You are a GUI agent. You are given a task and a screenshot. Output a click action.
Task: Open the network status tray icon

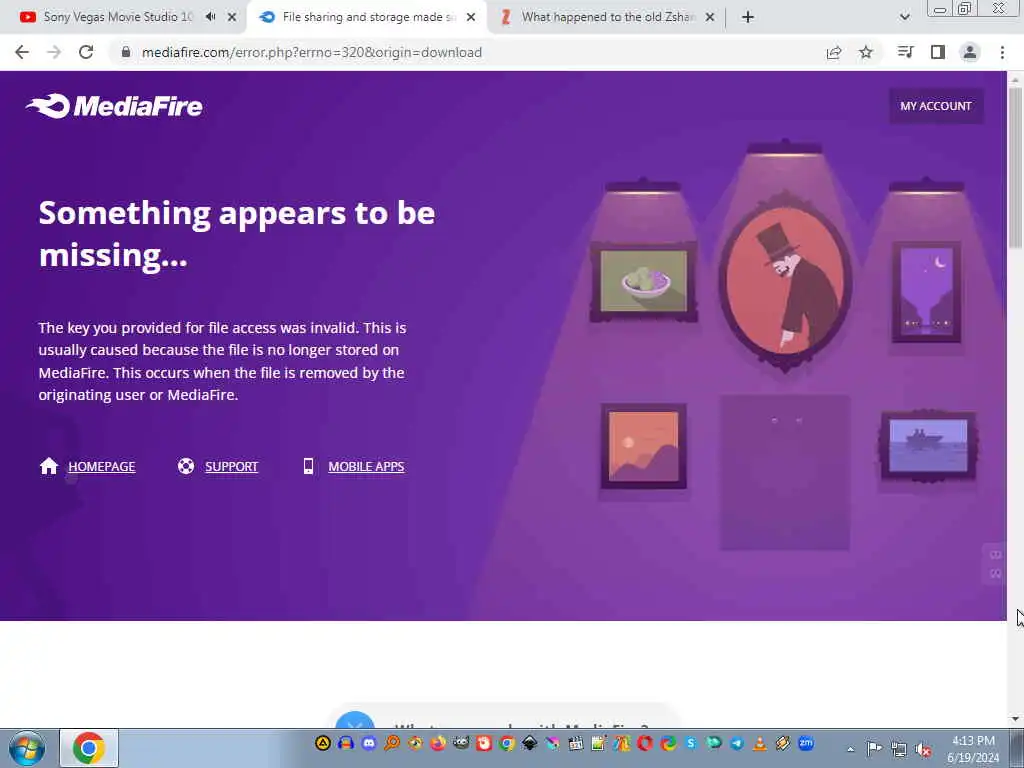pyautogui.click(x=899, y=749)
